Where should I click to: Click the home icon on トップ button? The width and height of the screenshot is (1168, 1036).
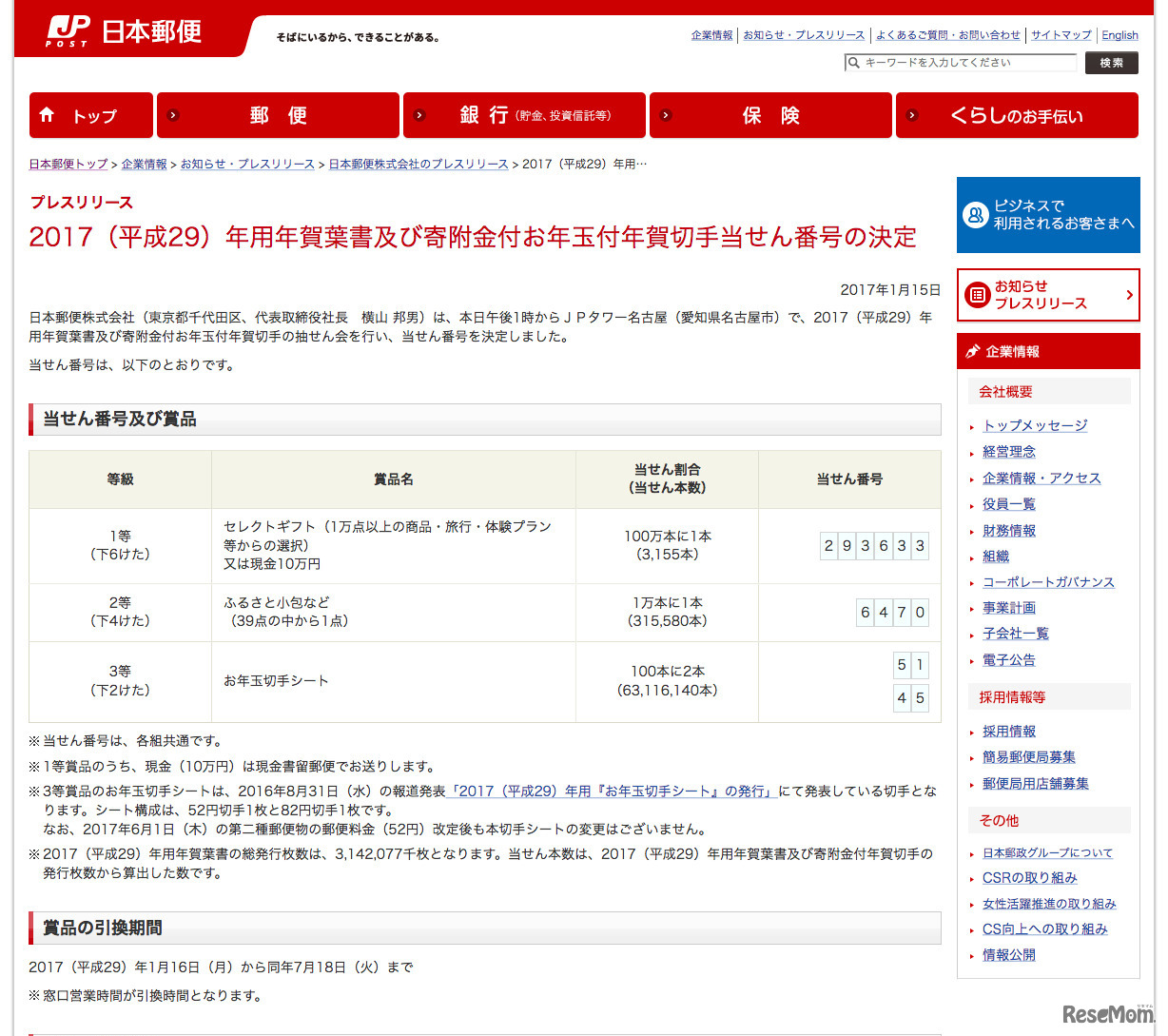(47, 115)
